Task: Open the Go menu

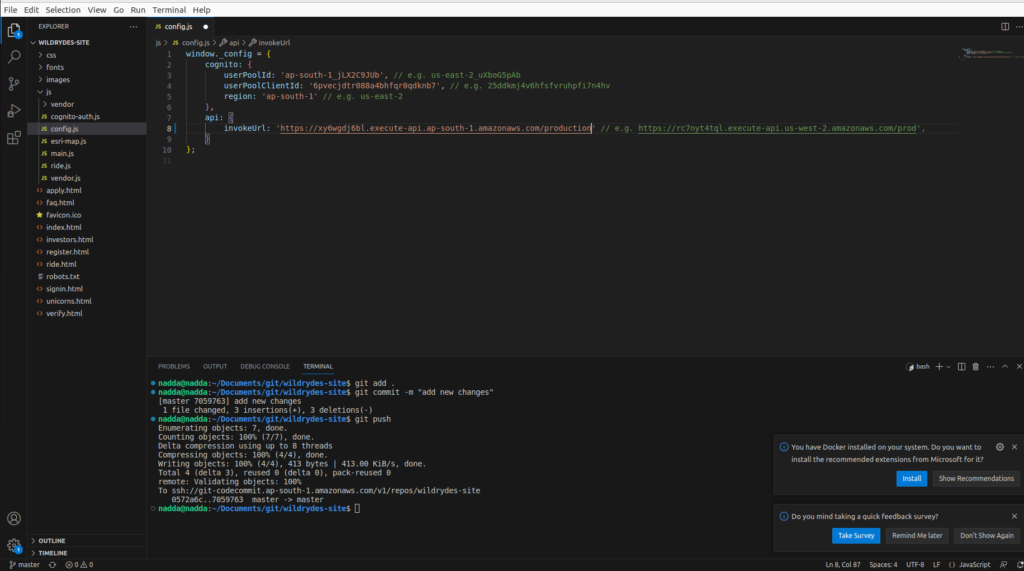Action: [x=118, y=10]
